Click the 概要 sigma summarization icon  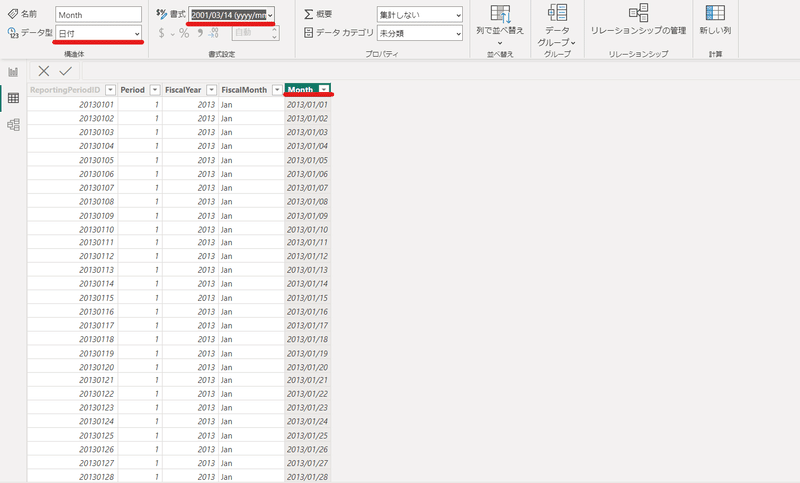(309, 14)
